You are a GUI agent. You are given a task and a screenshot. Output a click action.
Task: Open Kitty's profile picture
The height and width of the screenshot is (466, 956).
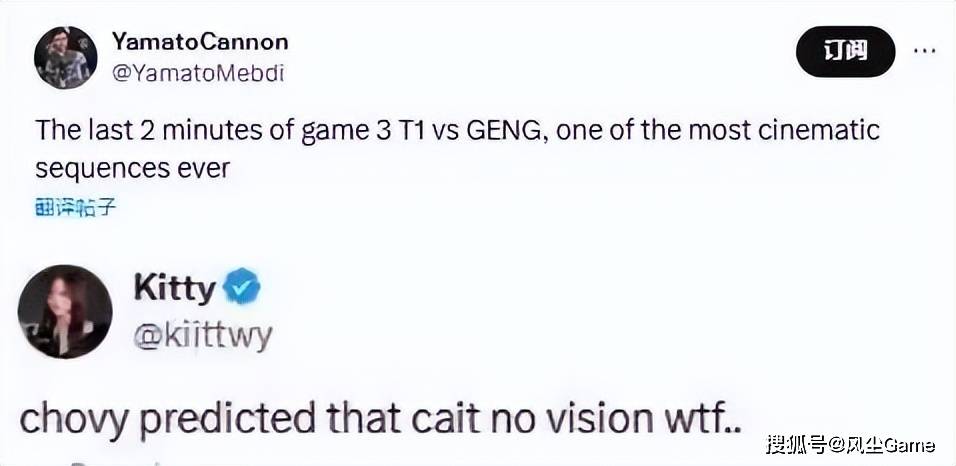point(65,311)
